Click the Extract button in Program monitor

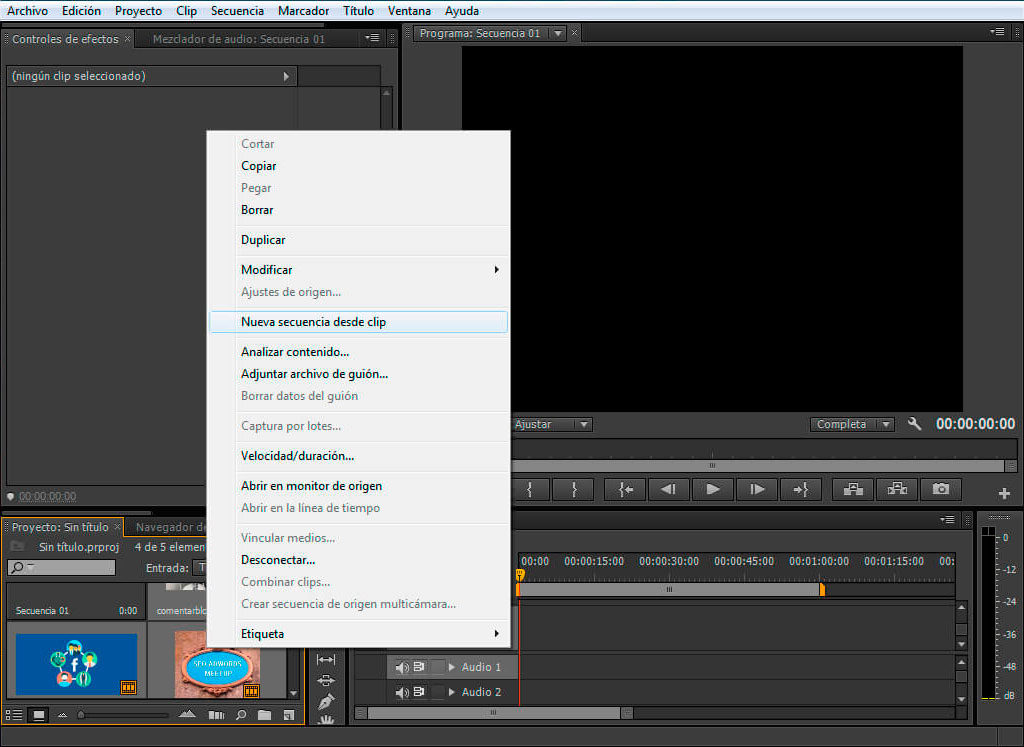(897, 489)
